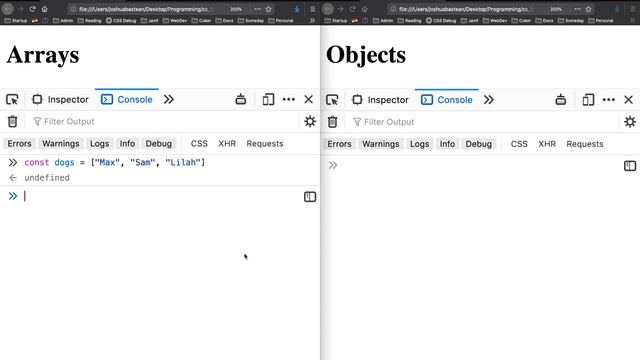Toggle Debug filter in Arrays console
The width and height of the screenshot is (640, 360).
click(x=159, y=144)
